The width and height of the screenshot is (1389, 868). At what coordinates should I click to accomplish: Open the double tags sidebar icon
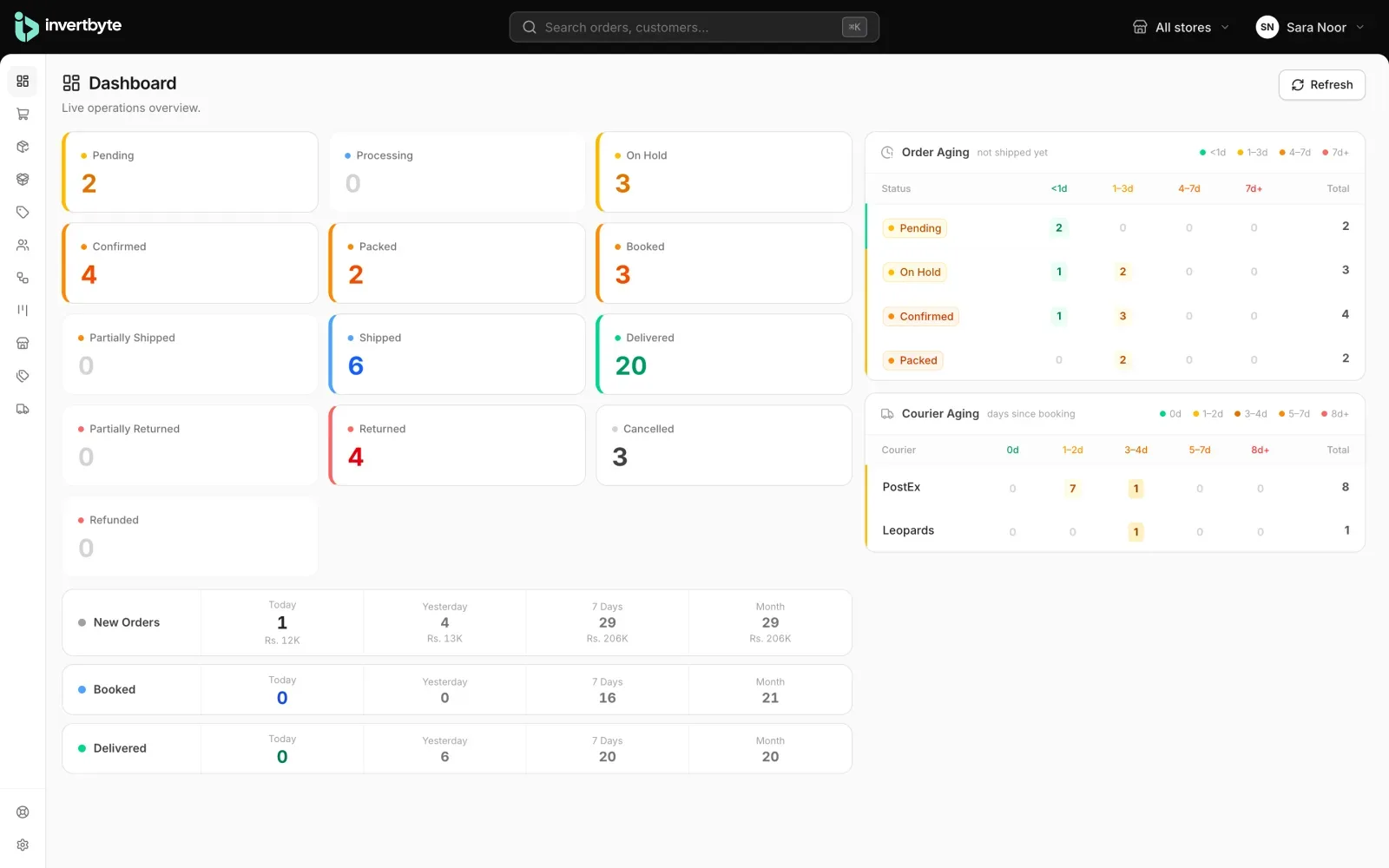pos(23,376)
